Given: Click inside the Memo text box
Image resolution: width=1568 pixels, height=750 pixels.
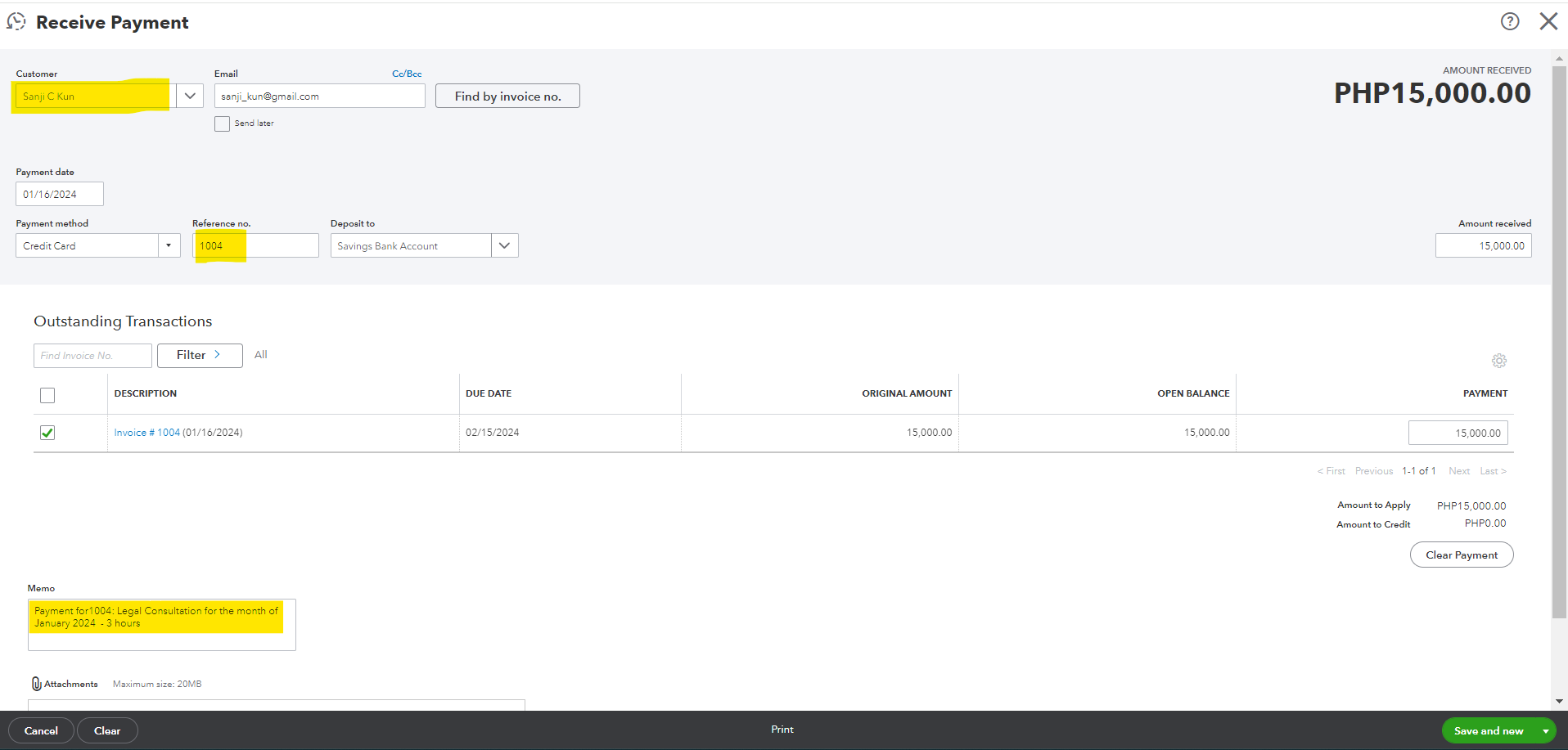Looking at the screenshot, I should point(162,625).
